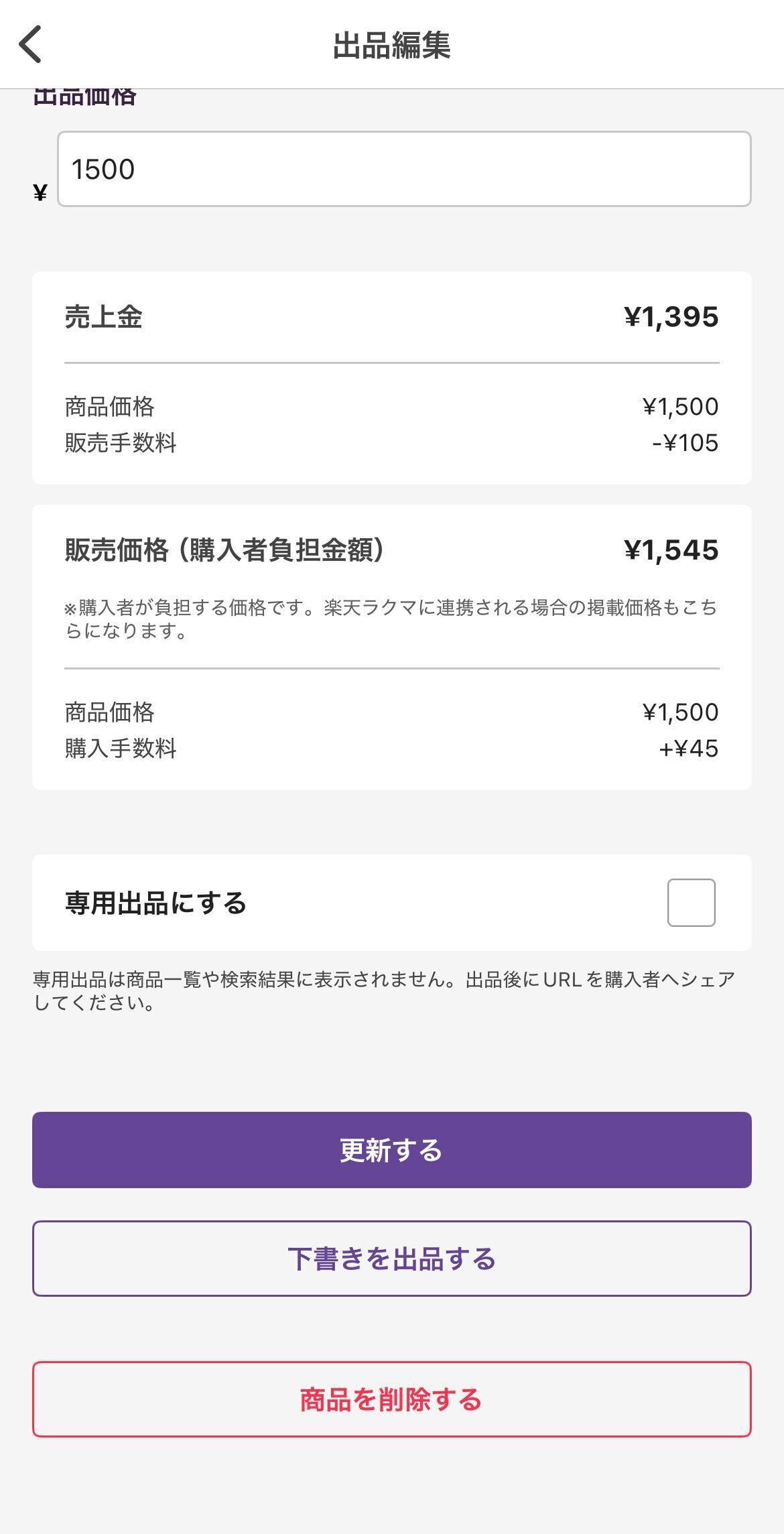Tap the 出品価格 section label
Screen dimensions: 784x1534
(84, 97)
